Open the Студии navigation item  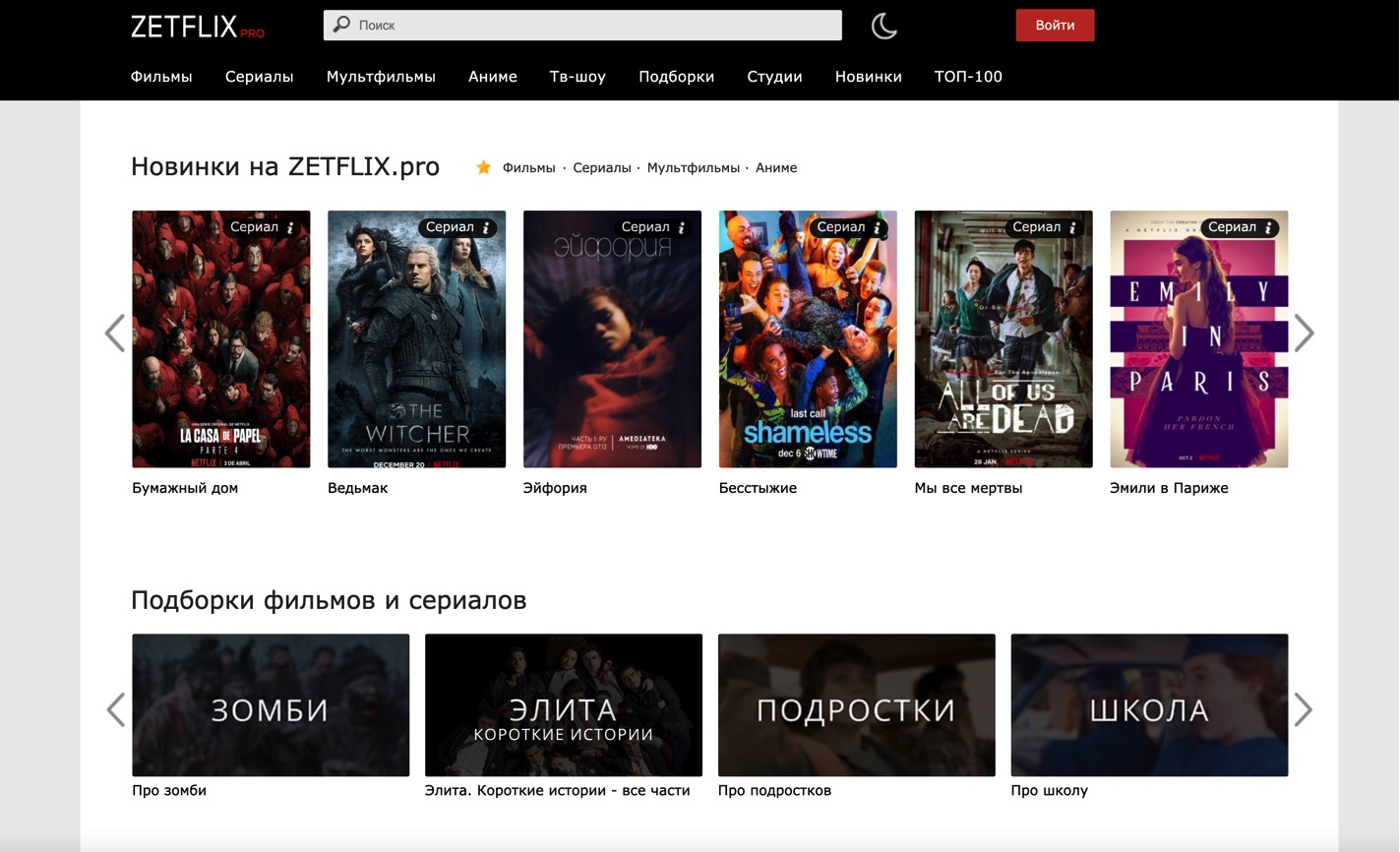[x=774, y=77]
